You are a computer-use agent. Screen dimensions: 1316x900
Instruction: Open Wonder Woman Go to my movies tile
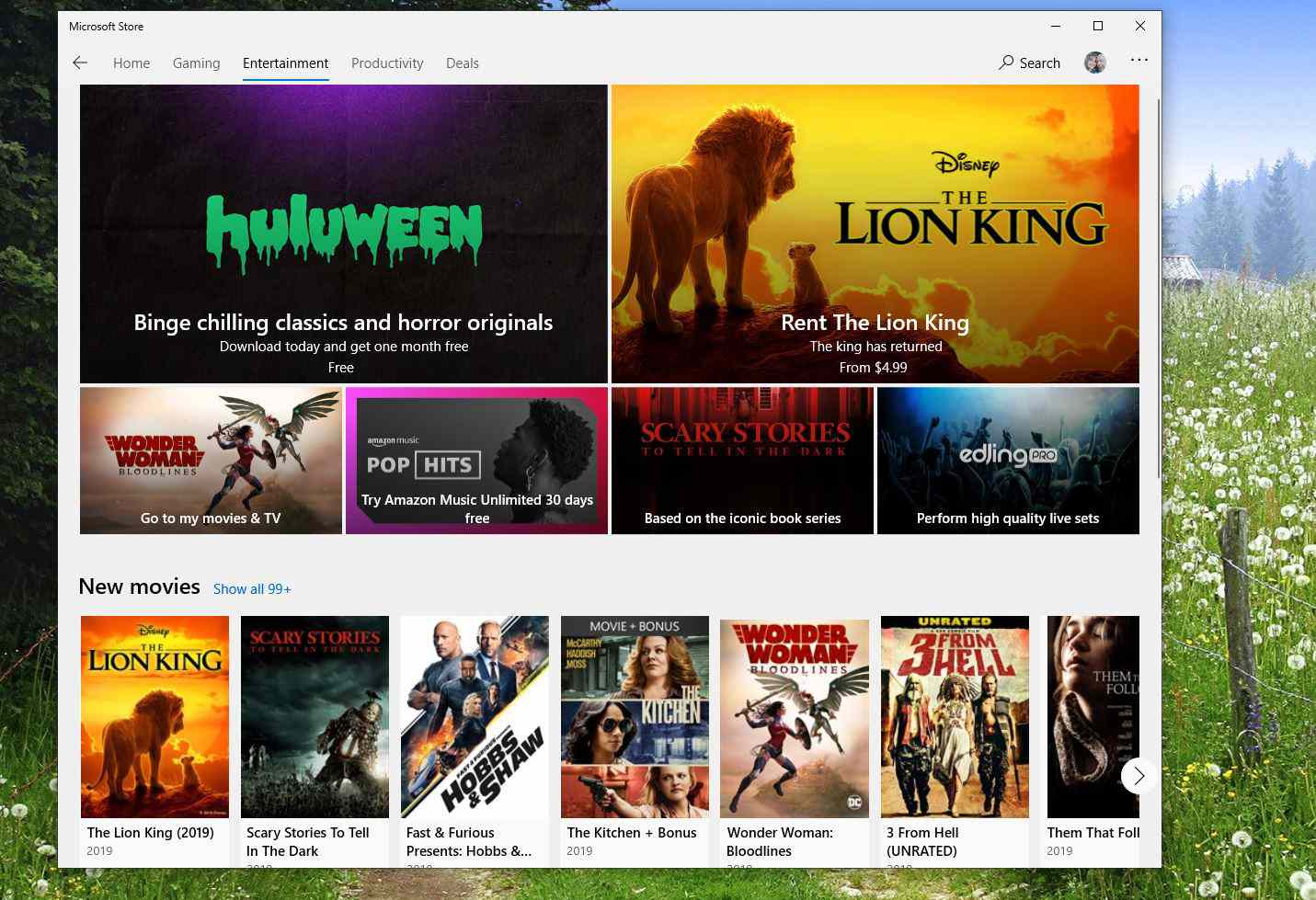pyautogui.click(x=211, y=461)
